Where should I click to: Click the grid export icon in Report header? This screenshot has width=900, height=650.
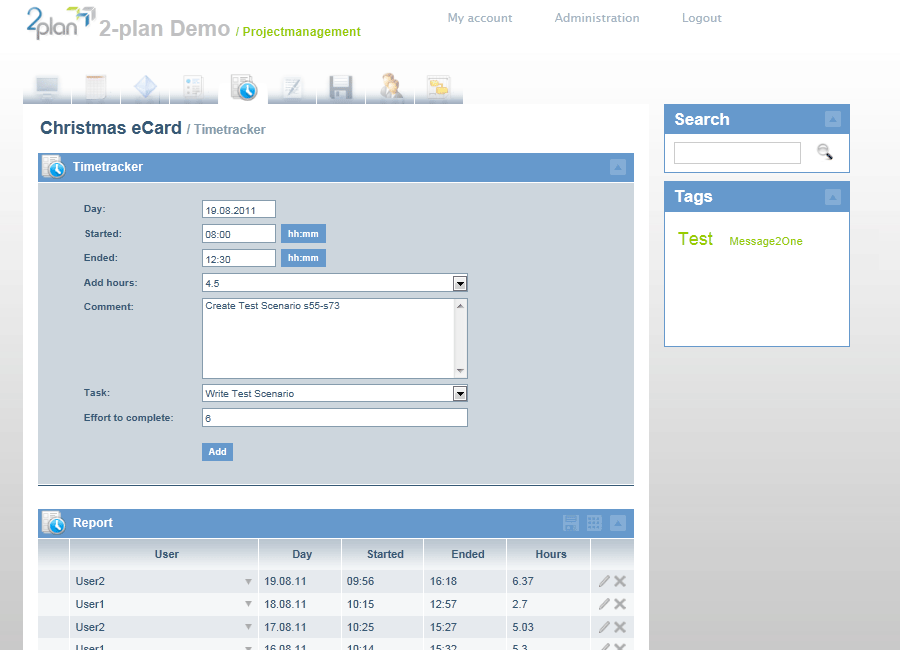coord(594,523)
